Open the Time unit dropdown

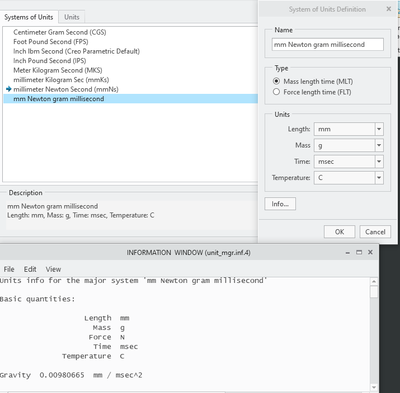379,161
